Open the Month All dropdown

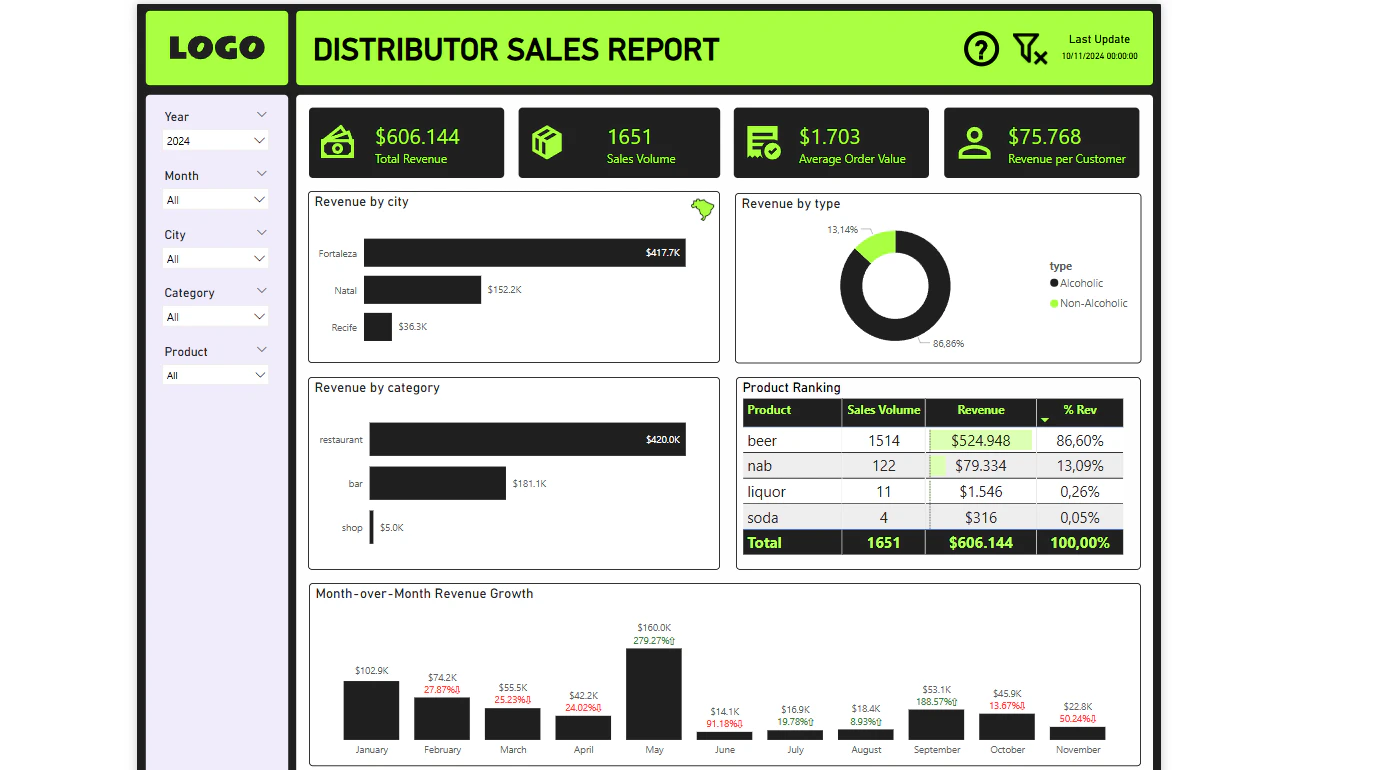[x=215, y=200]
